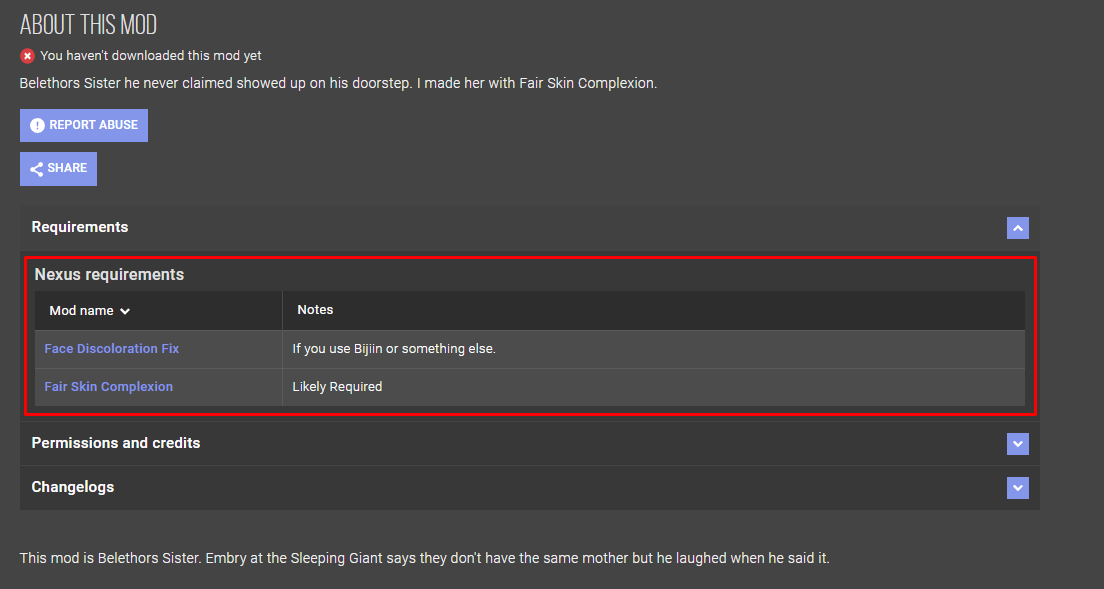Collapse Requirements using the up chevron
Screen dimensions: 1104x589
pyautogui.click(x=1017, y=228)
